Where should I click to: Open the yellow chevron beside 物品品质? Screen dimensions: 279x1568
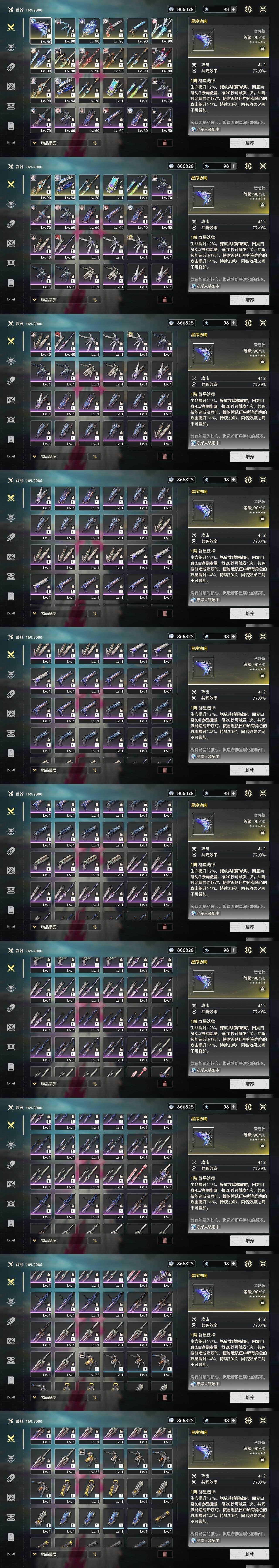coord(34,143)
